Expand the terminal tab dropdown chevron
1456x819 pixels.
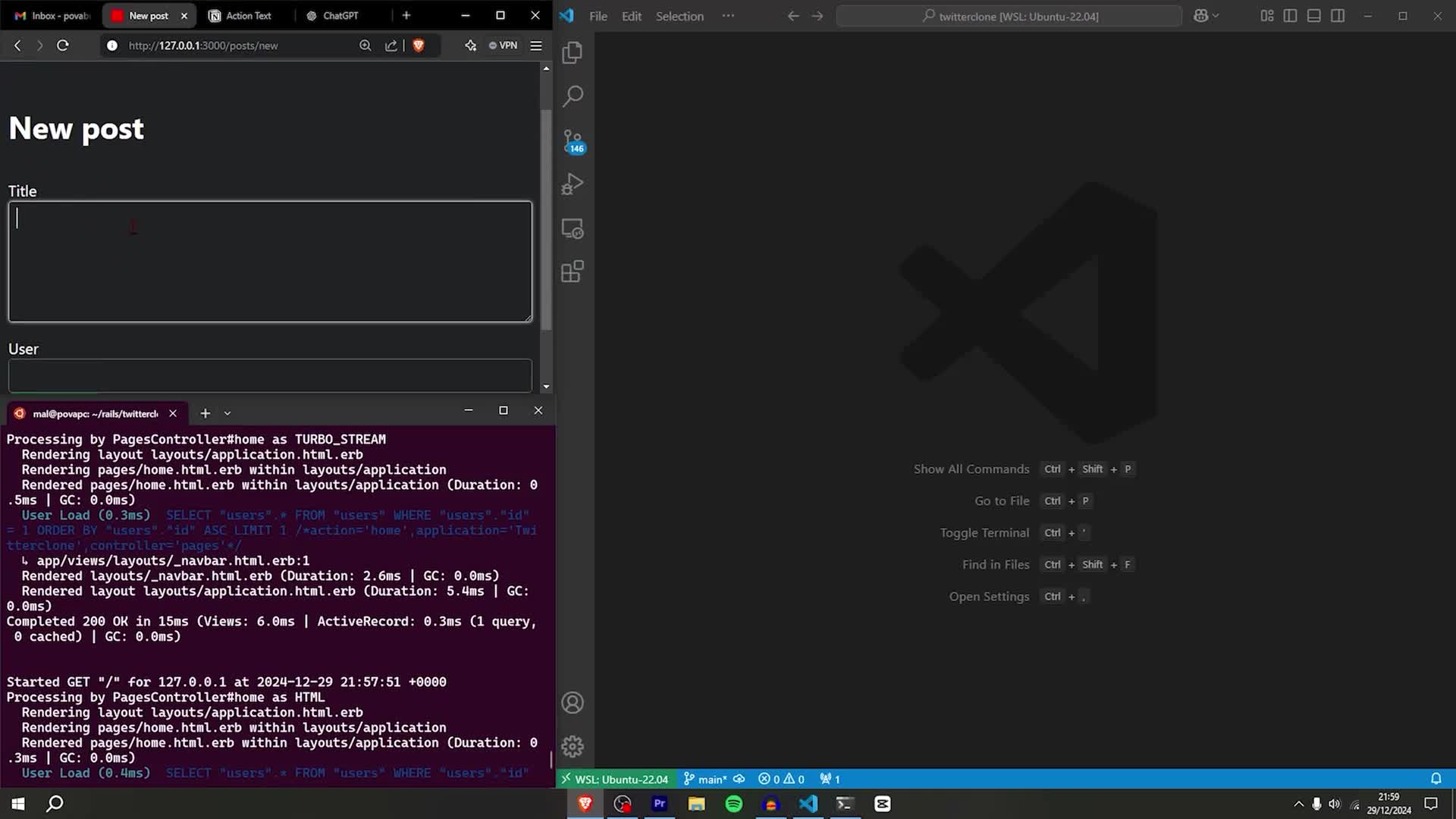tap(229, 413)
